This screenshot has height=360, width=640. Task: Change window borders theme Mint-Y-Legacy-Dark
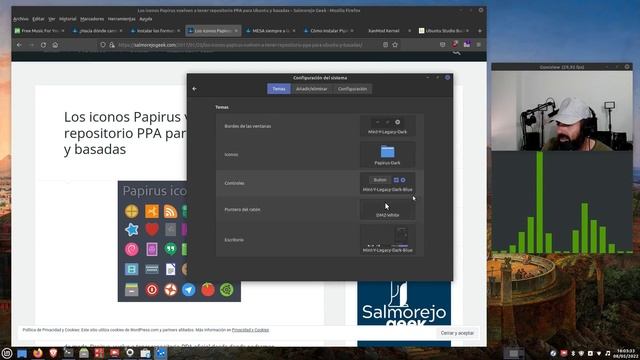point(387,126)
